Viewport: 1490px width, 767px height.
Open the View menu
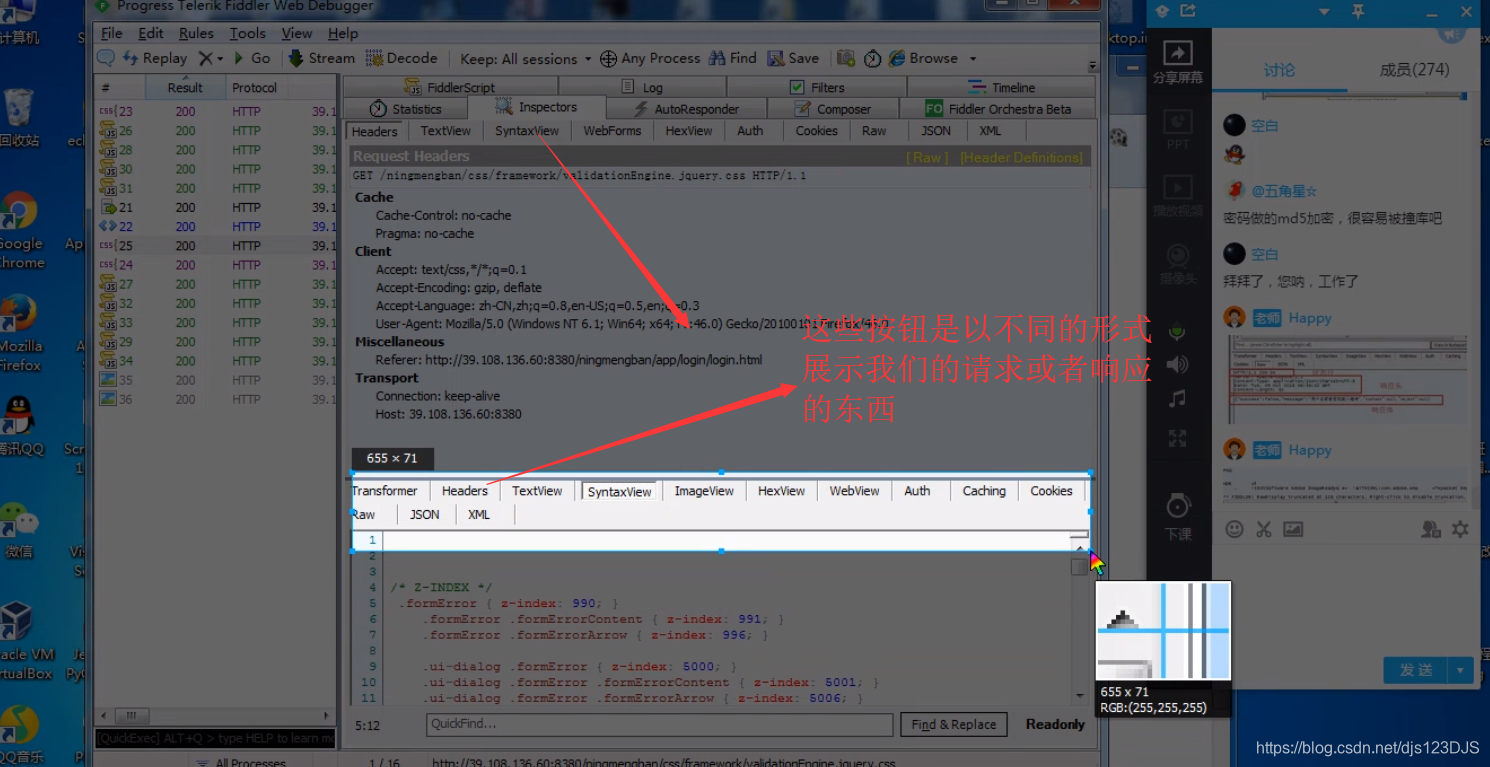coord(297,33)
